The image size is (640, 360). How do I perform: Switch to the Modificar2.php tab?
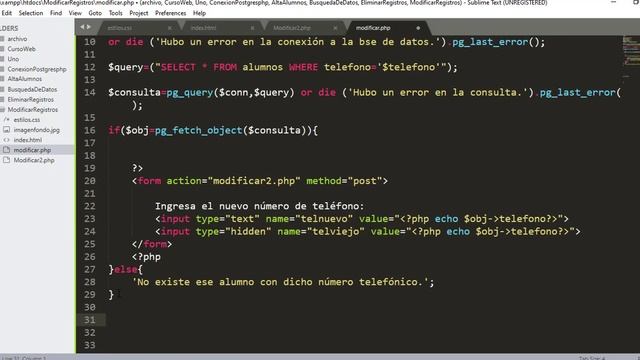coord(292,28)
